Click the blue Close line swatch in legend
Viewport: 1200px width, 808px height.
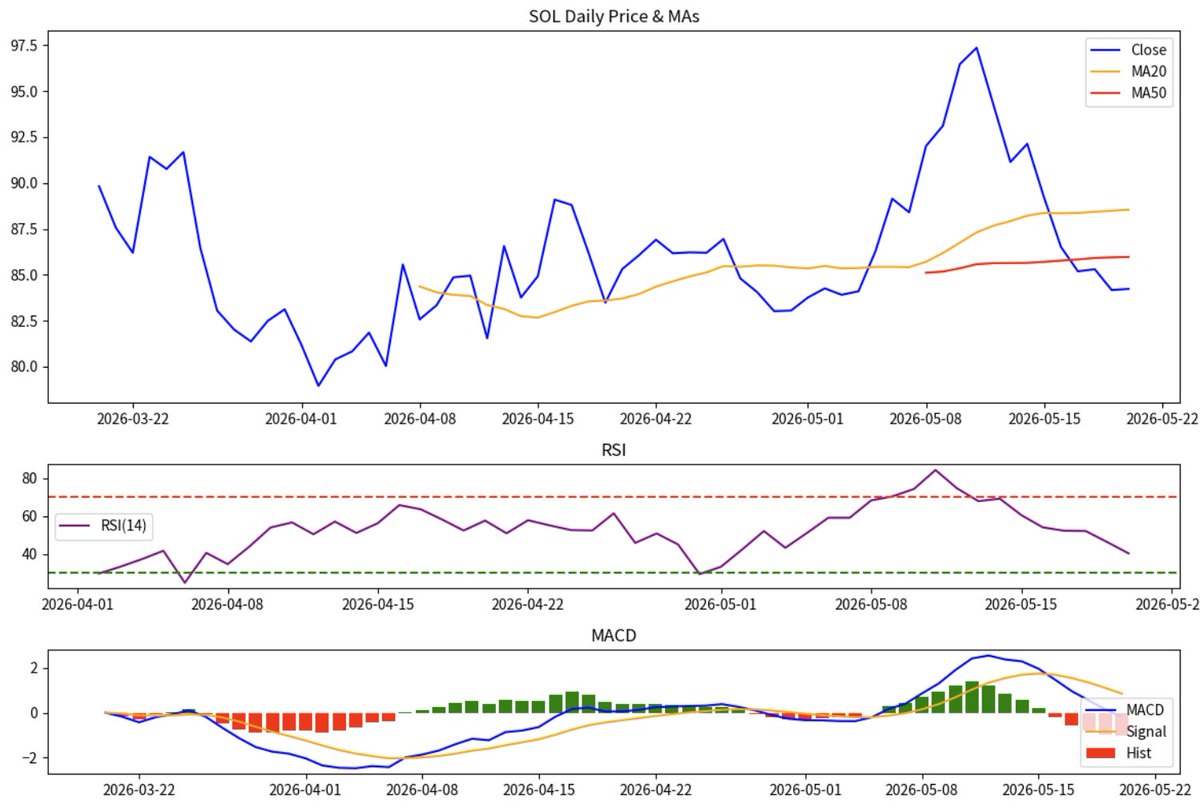pos(1105,50)
